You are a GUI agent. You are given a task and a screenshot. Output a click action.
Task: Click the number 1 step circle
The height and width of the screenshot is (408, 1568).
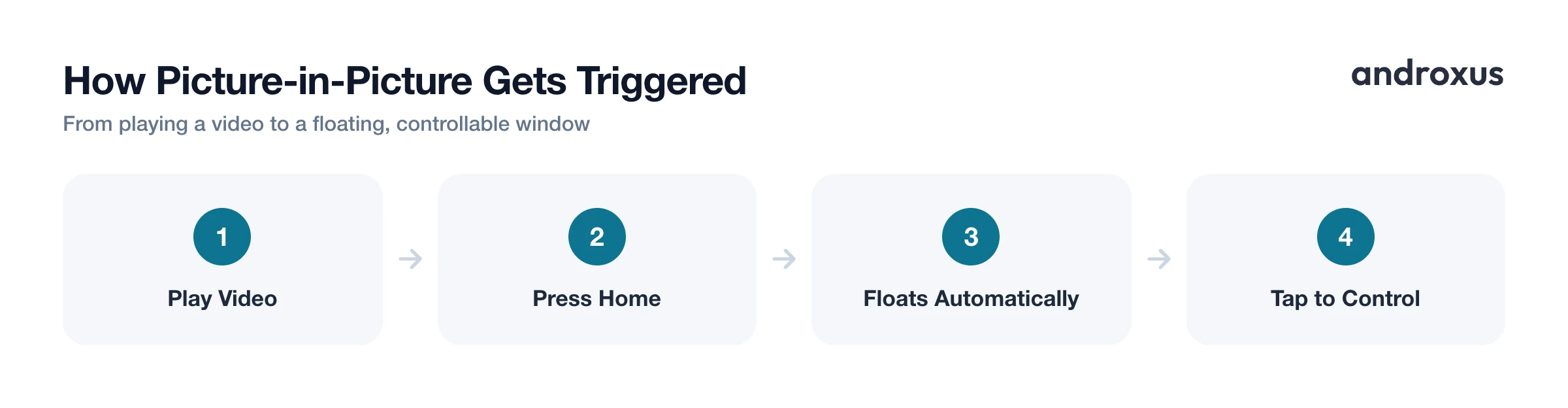[x=222, y=237]
